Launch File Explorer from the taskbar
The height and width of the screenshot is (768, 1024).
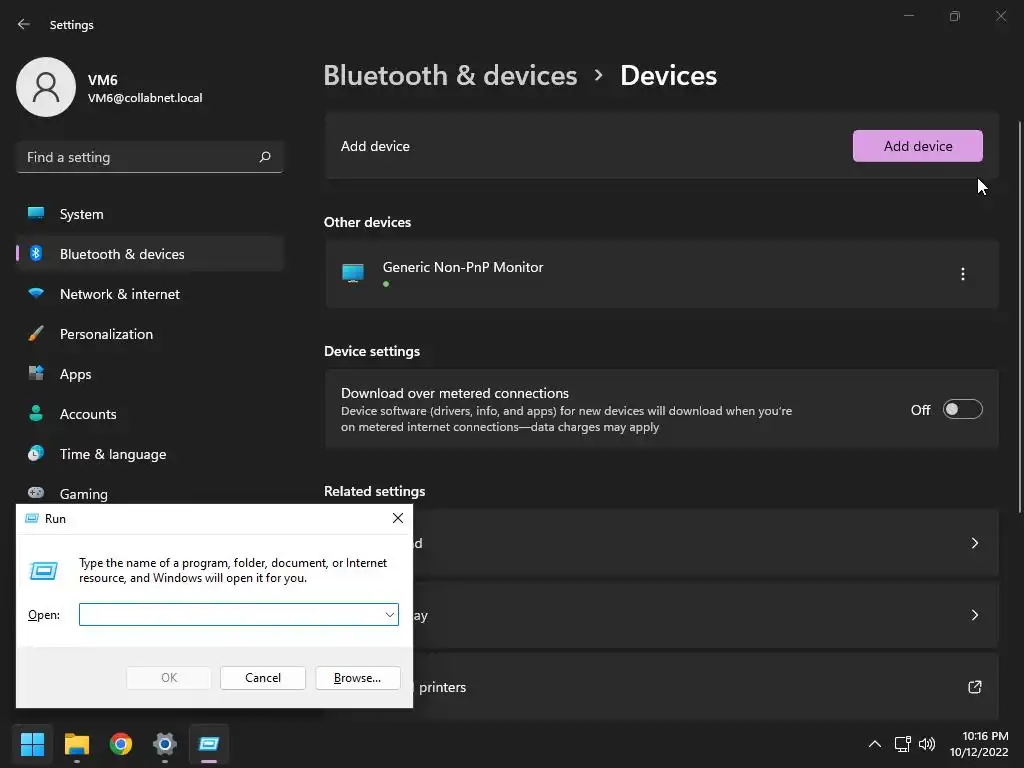[76, 744]
